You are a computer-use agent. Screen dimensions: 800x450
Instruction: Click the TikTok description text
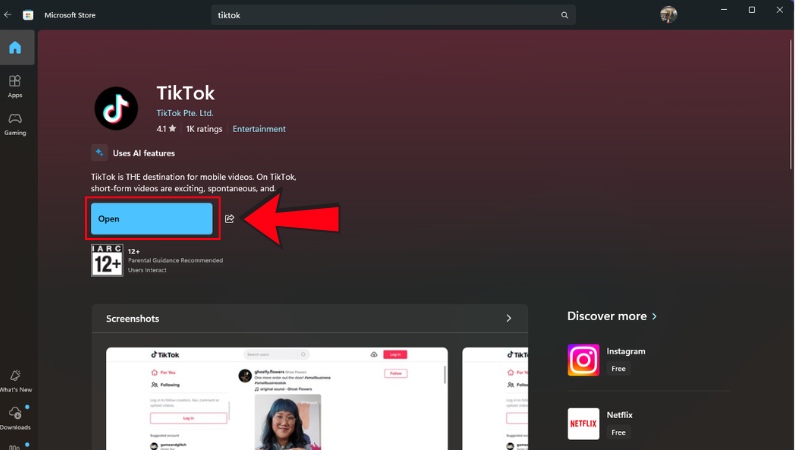[194, 183]
